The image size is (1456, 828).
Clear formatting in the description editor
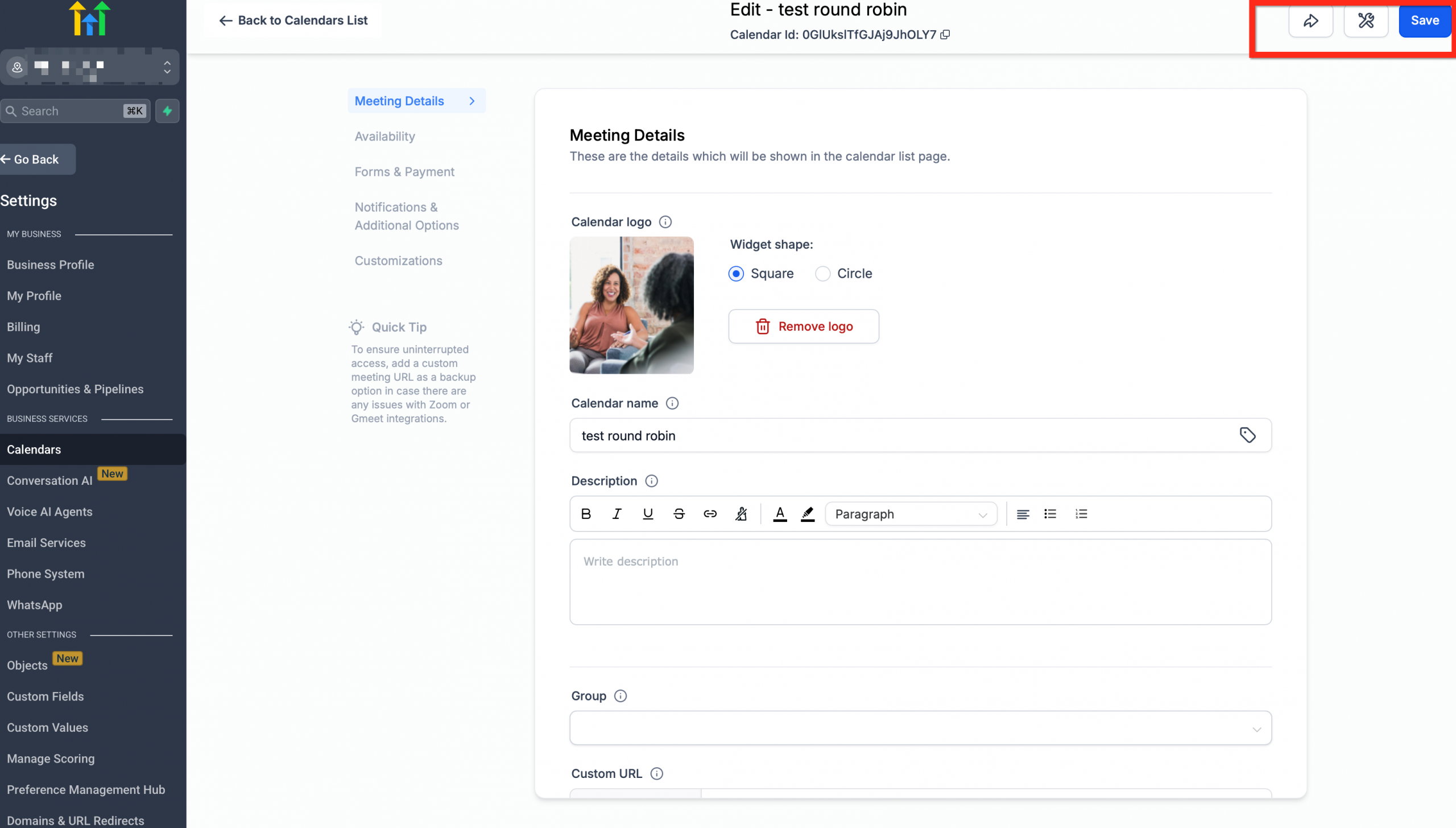point(741,513)
